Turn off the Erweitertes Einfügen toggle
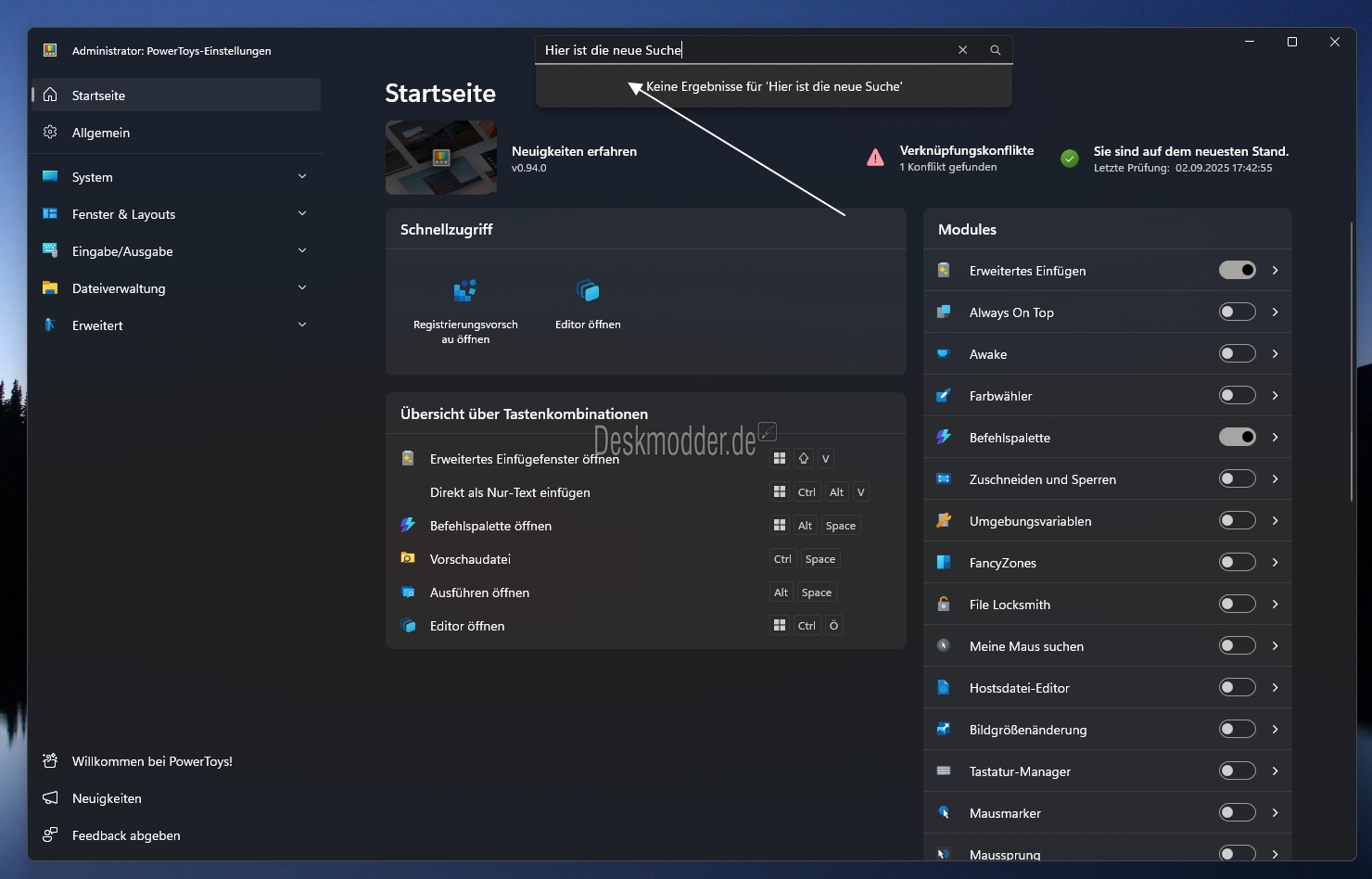Image resolution: width=1372 pixels, height=879 pixels. tap(1237, 270)
